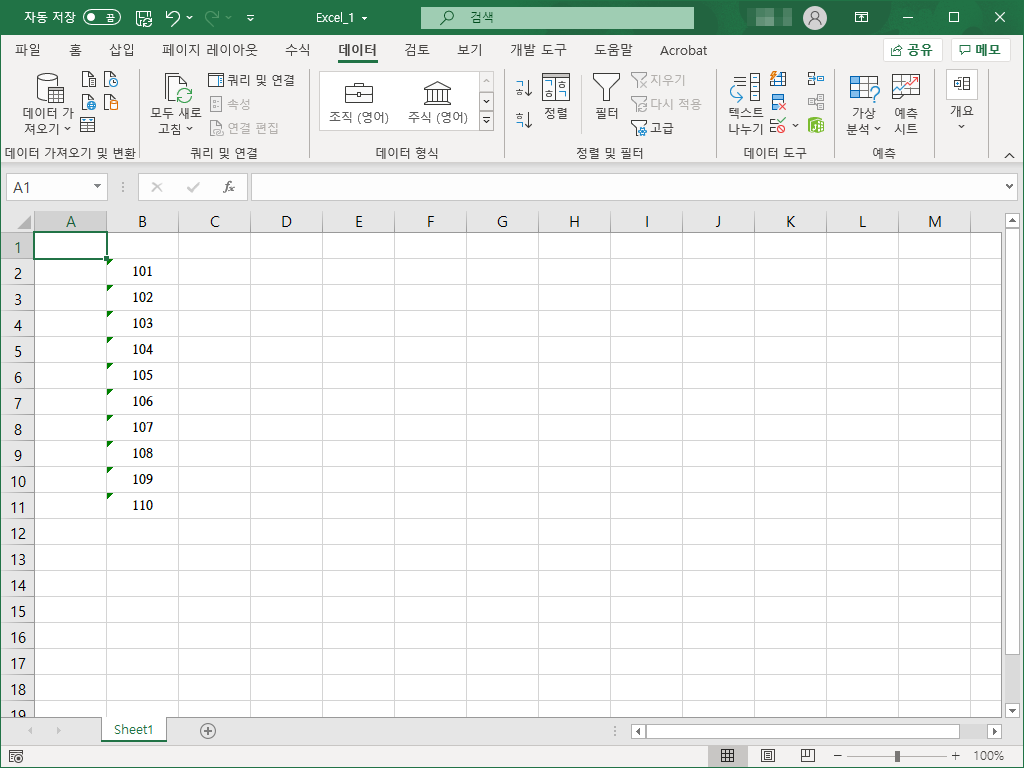Sort descending with the ㅎ-ㄱ button

[524, 119]
